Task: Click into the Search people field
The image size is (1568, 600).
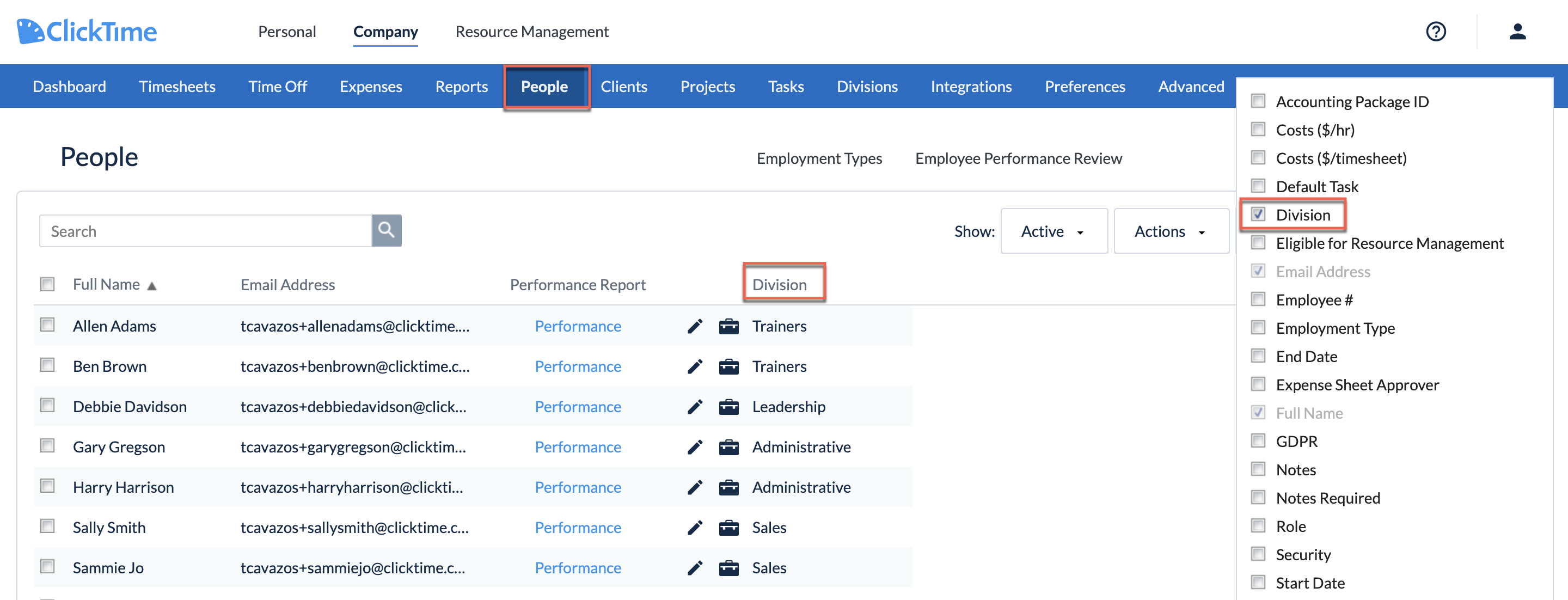Action: [206, 231]
